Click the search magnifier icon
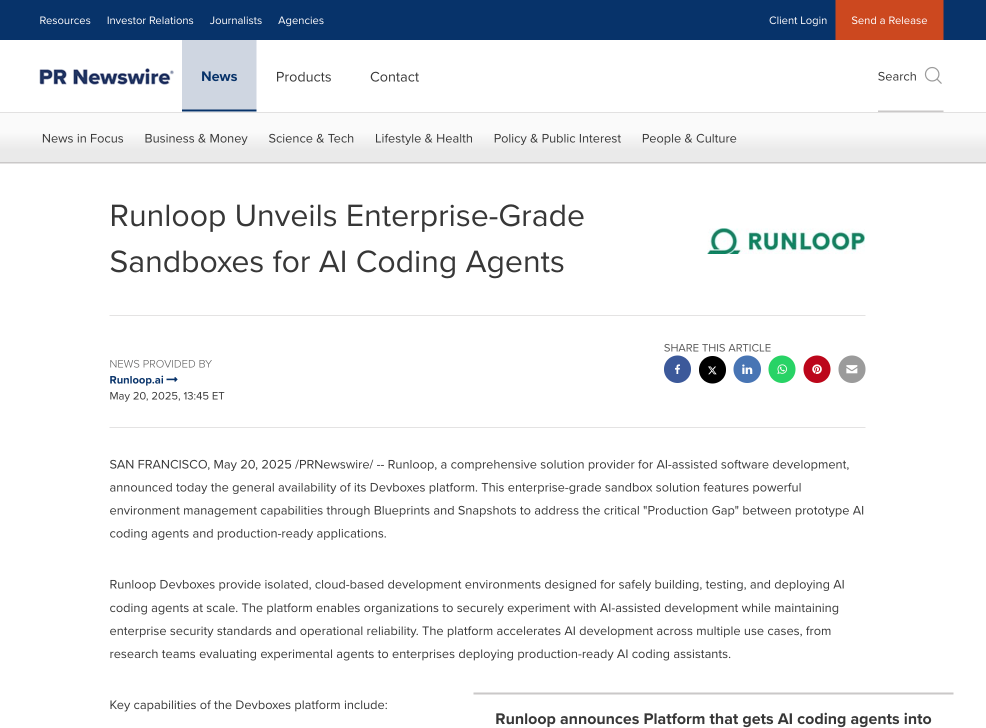The image size is (986, 728). [933, 75]
